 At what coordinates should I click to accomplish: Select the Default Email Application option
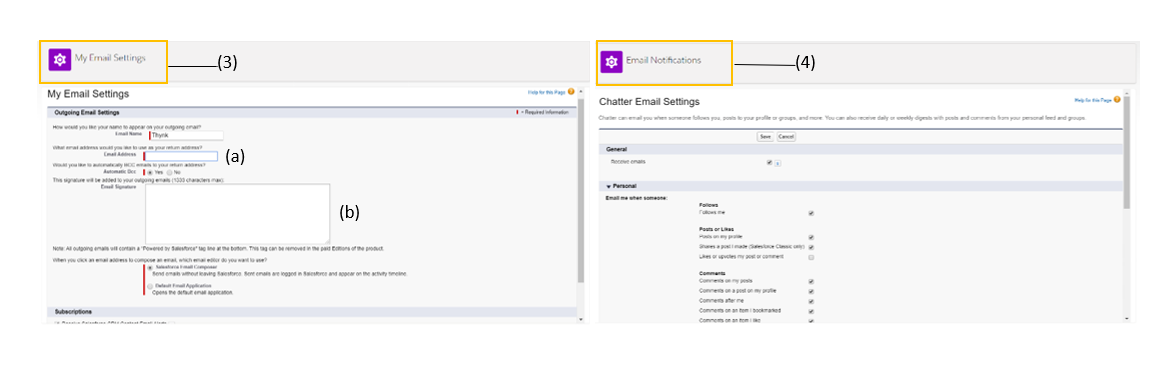coord(150,286)
